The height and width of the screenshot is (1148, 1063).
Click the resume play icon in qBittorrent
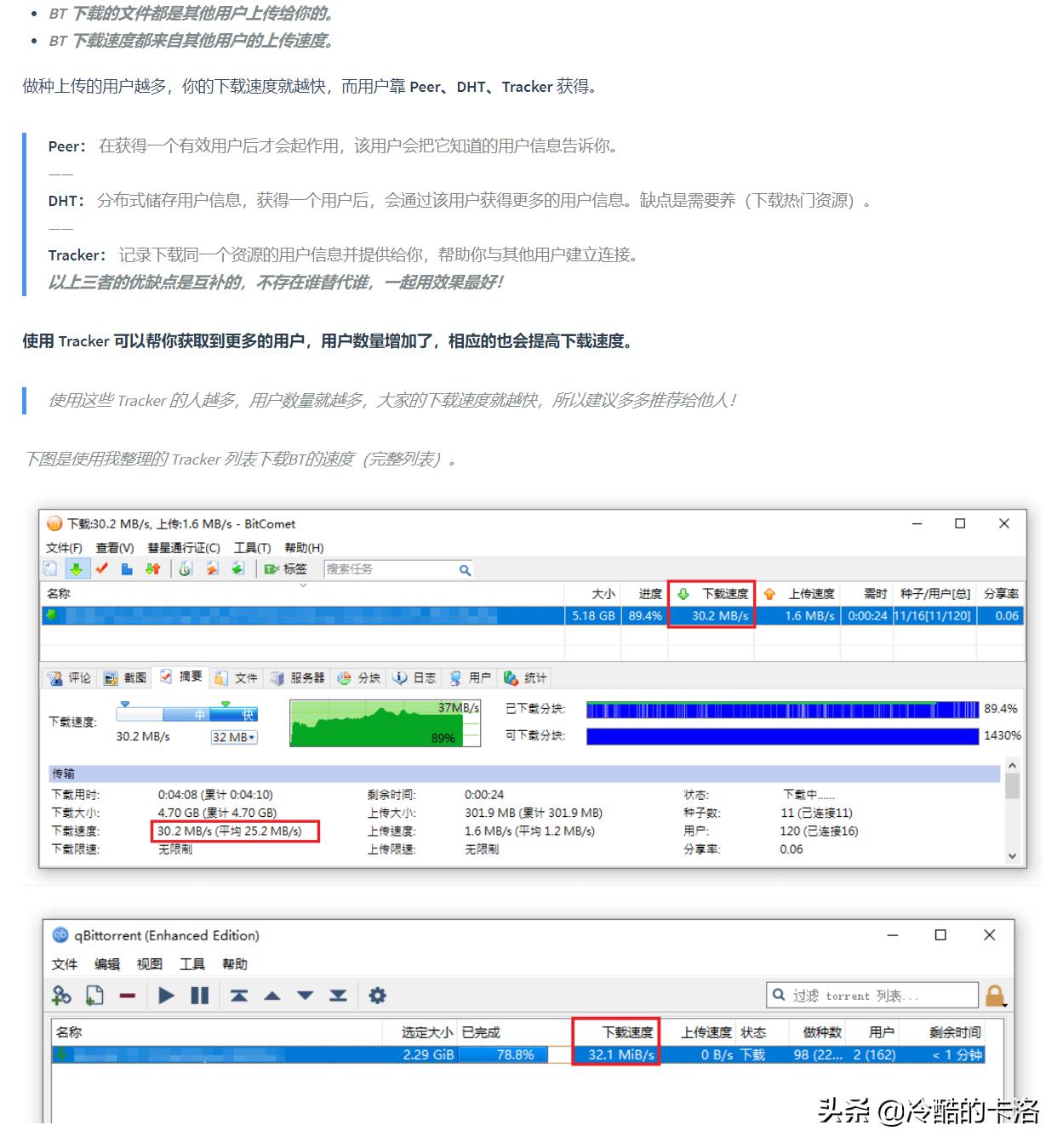(x=167, y=996)
